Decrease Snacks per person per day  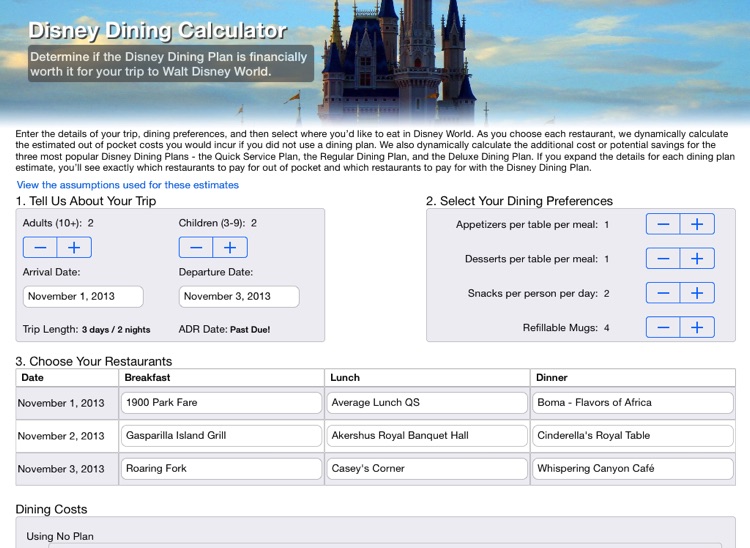(663, 293)
